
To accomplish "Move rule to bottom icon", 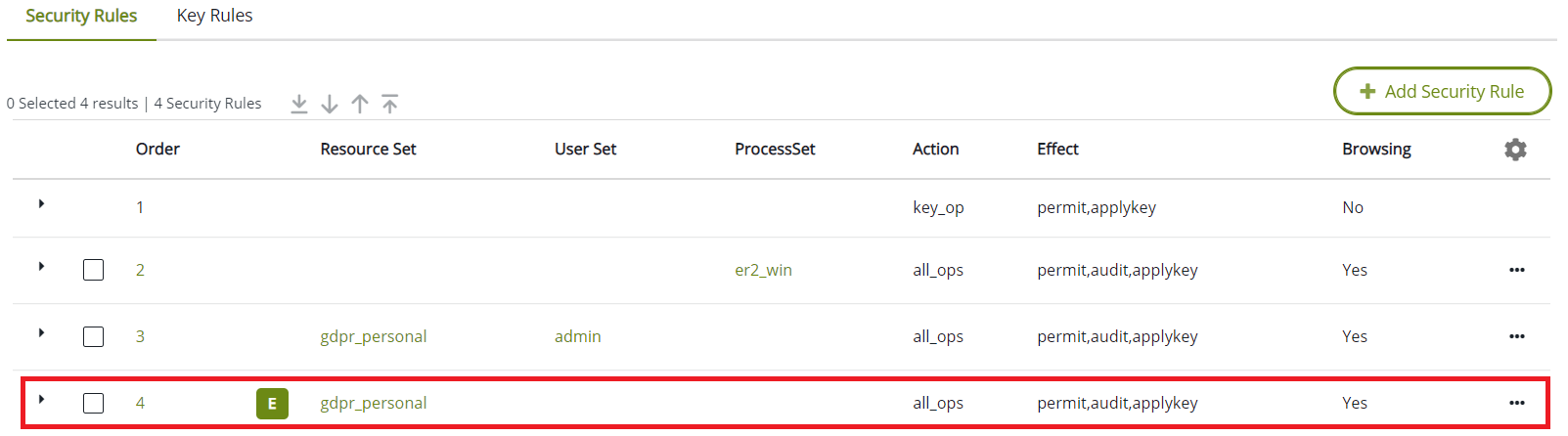I will (299, 104).
